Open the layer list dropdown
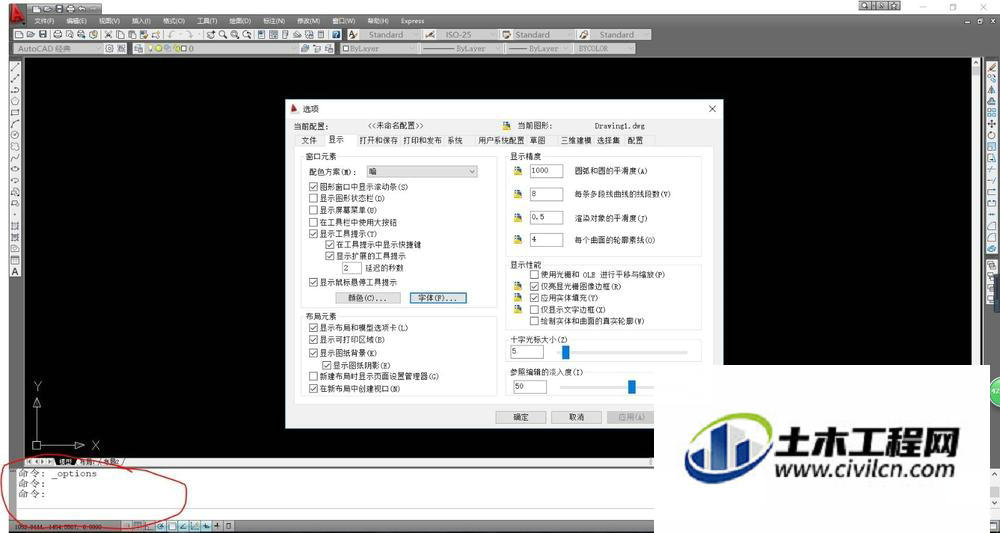Viewport: 1000px width, 533px height. coord(223,48)
